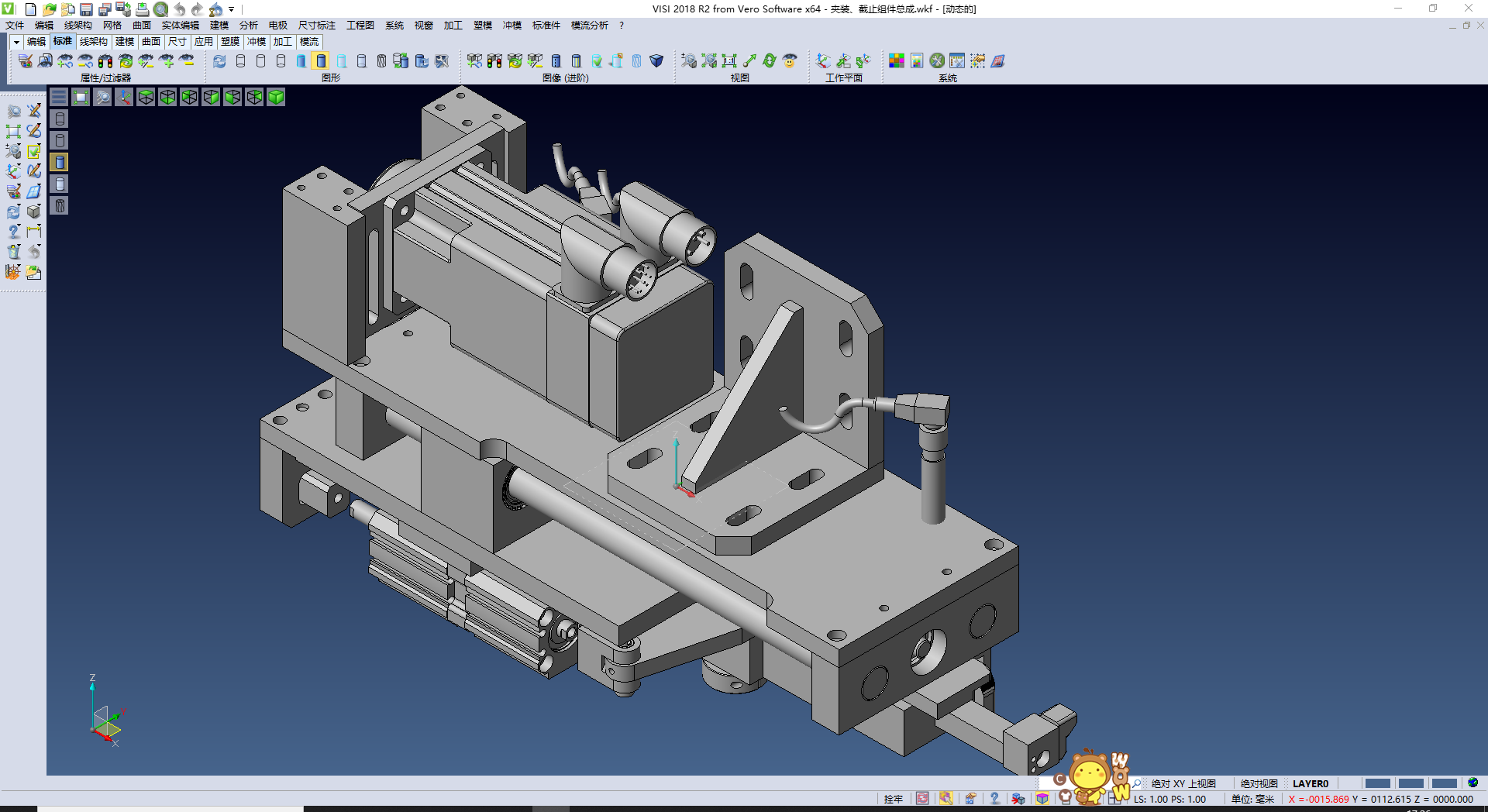Open the 模流分析 menu
The image size is (1488, 812).
point(589,26)
